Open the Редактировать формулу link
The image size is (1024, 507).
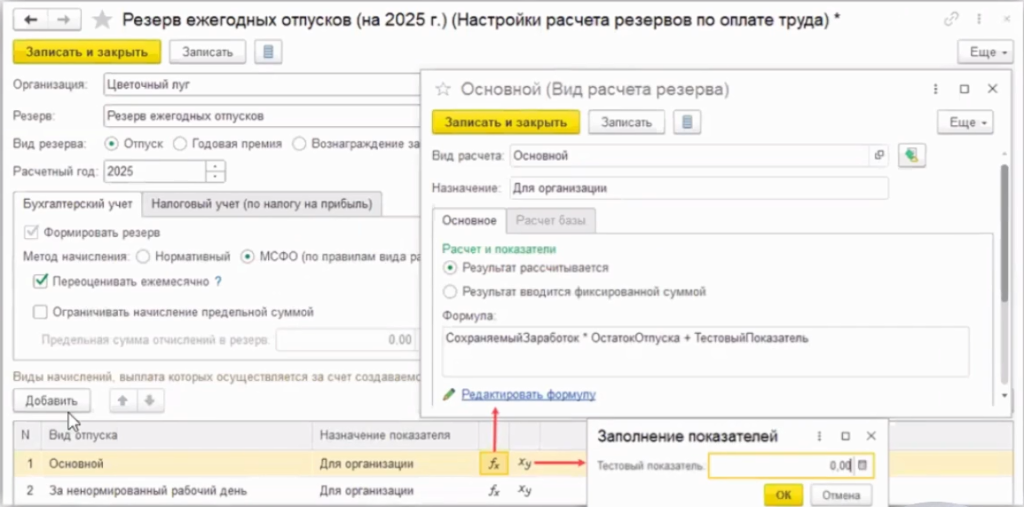528,395
